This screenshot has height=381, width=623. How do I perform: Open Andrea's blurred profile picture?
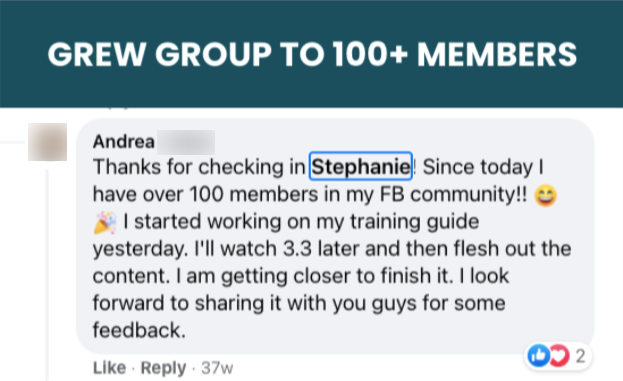[x=48, y=142]
